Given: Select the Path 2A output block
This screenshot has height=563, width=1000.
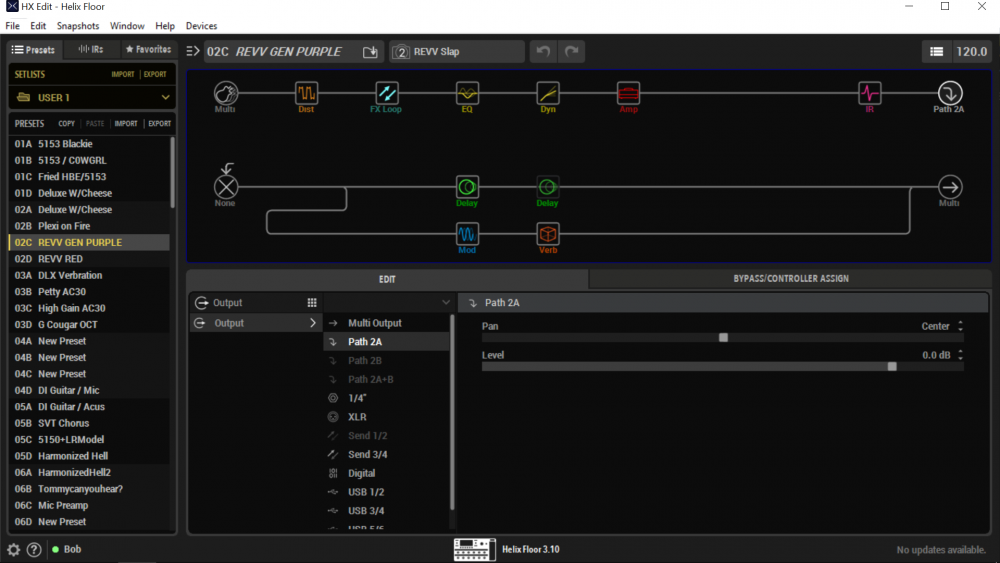Looking at the screenshot, I should 950,93.
